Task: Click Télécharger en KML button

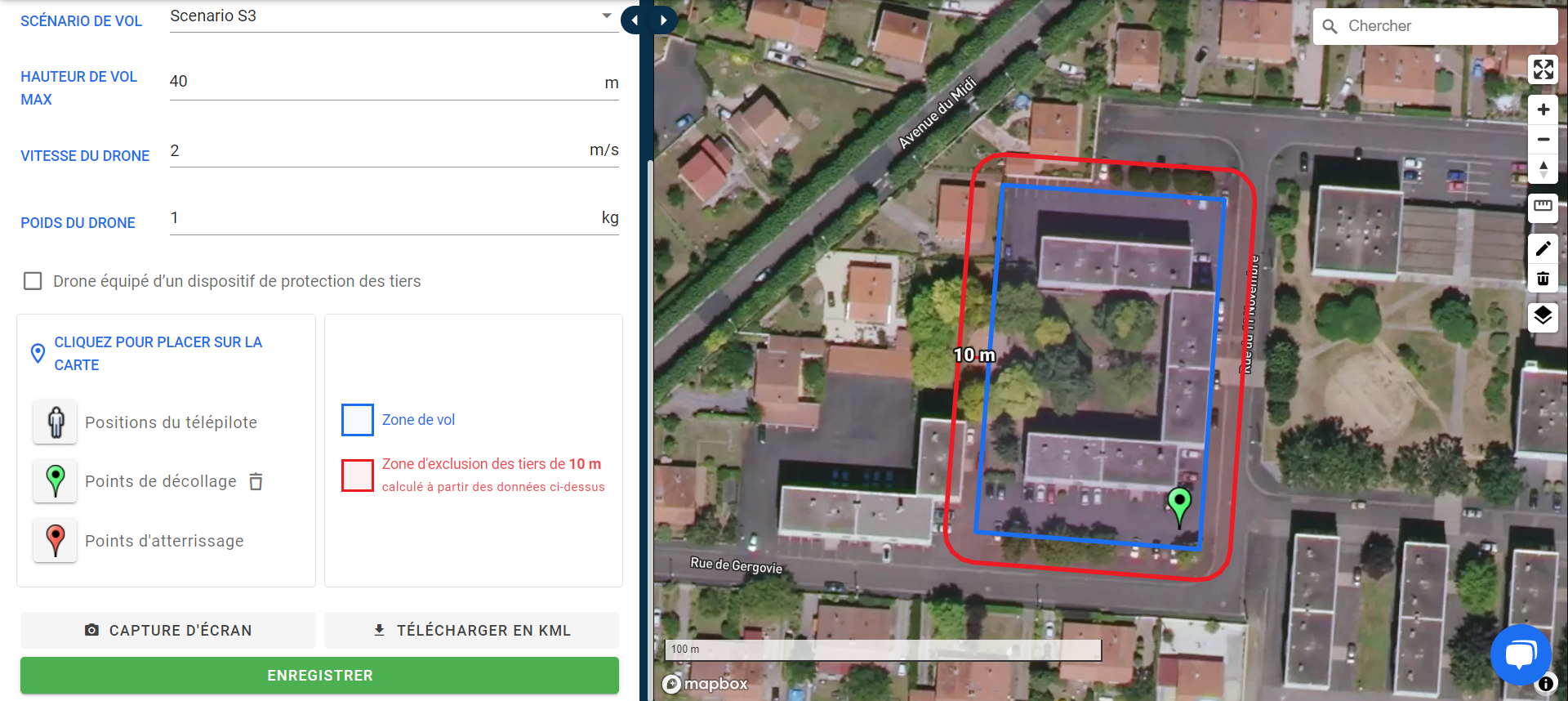Action: (x=471, y=630)
